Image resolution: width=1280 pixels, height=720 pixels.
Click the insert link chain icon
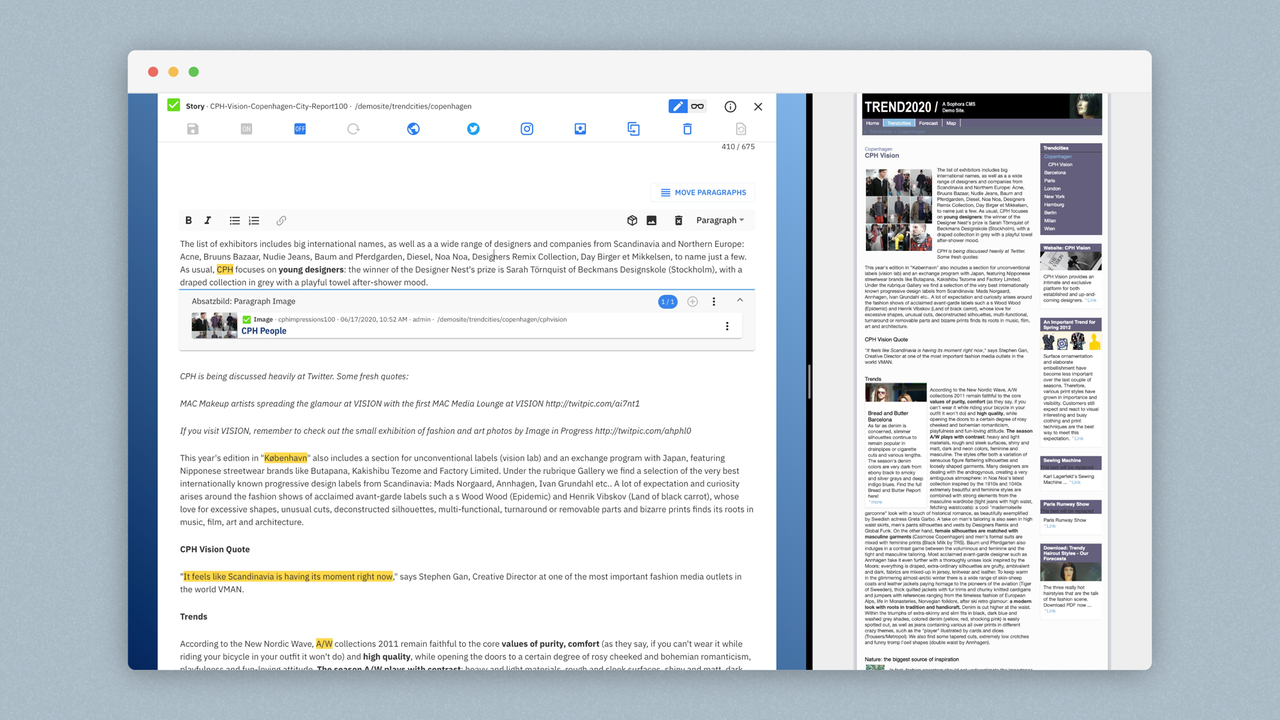(x=281, y=220)
